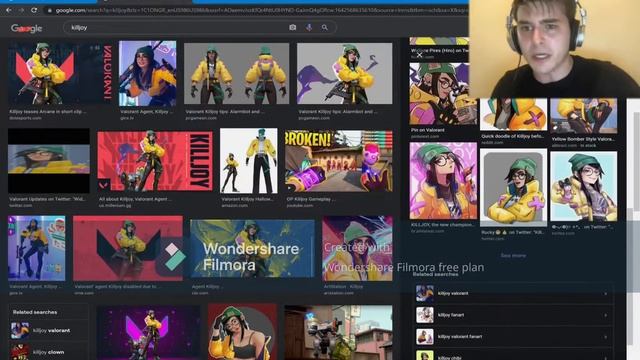Open the 'OP Killjoy Gameplay' BROKEN! thumbnail
Screen dimensions: 640x360
pos(339,161)
